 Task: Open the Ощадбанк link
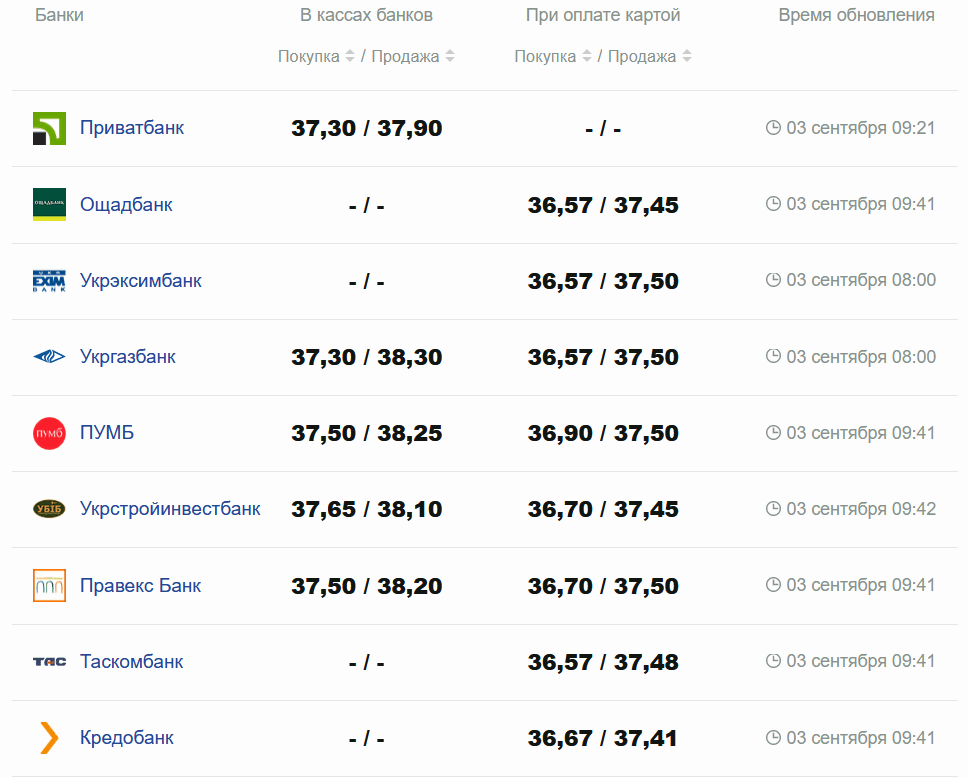pos(126,205)
